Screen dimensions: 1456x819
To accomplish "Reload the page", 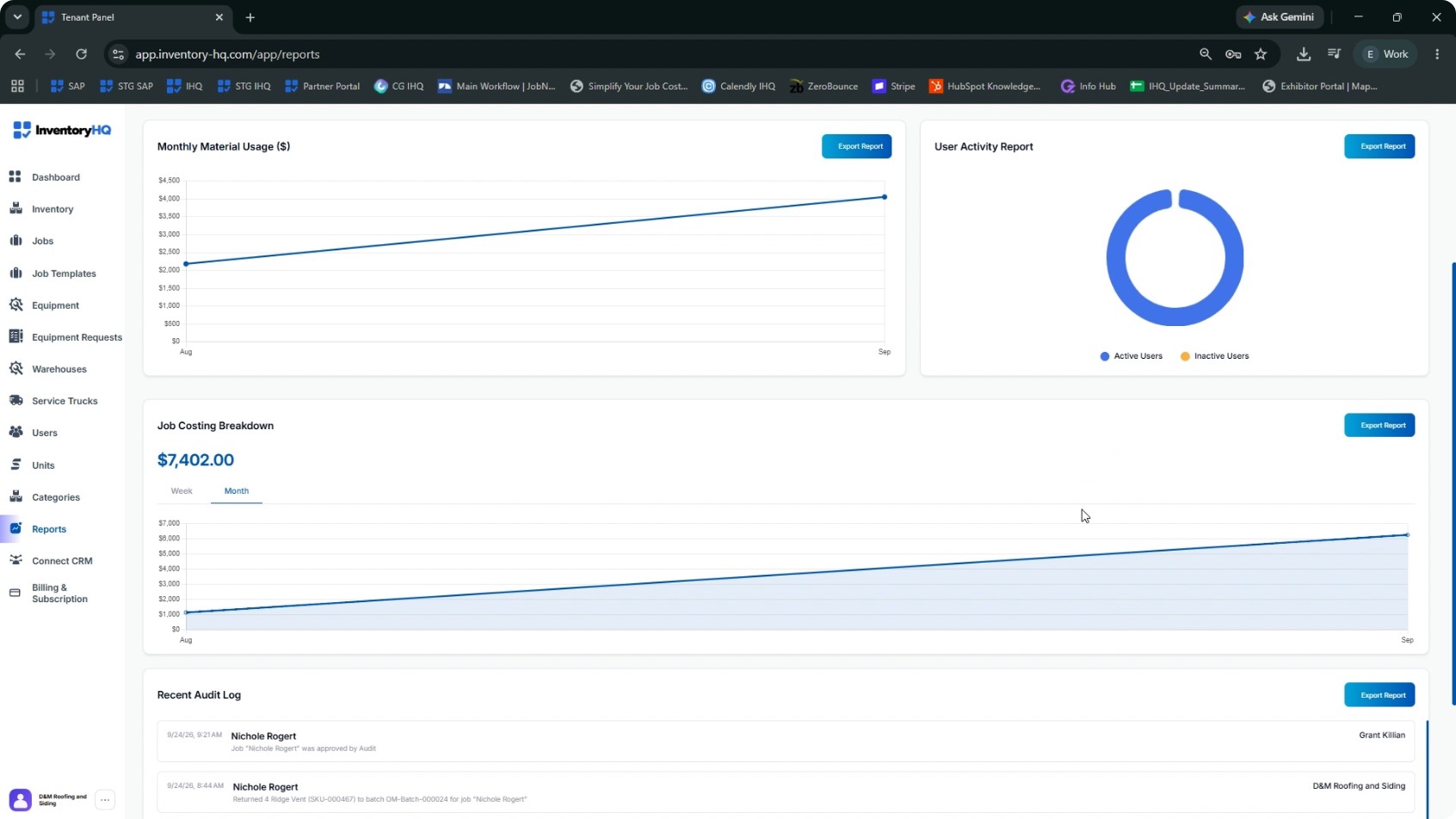I will [x=81, y=54].
